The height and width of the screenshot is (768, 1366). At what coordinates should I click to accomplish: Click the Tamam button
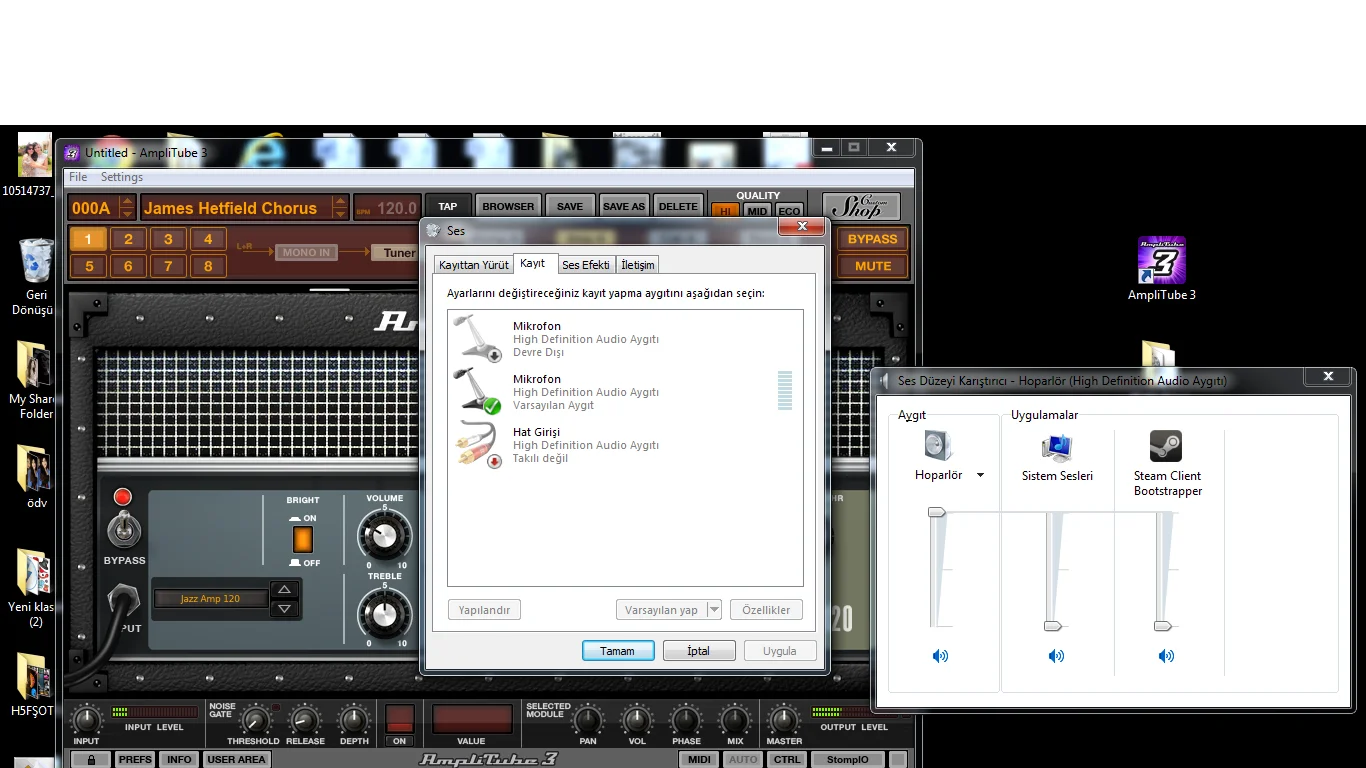(617, 651)
